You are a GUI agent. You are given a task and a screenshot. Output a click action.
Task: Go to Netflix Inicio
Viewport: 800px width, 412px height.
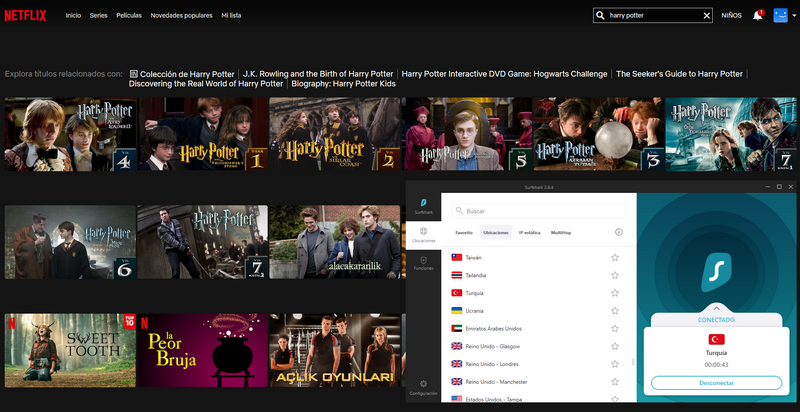tap(73, 16)
